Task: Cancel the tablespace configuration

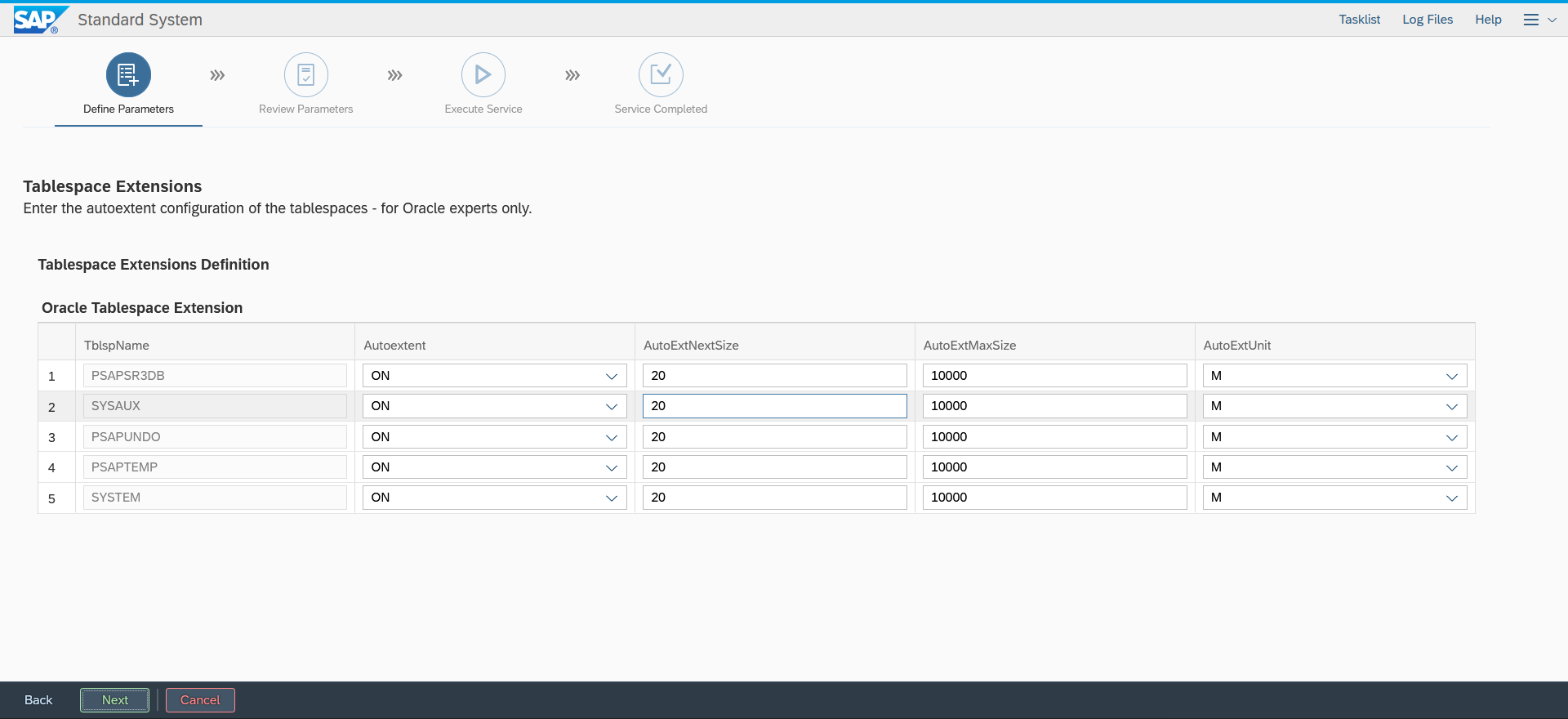Action: coord(200,700)
